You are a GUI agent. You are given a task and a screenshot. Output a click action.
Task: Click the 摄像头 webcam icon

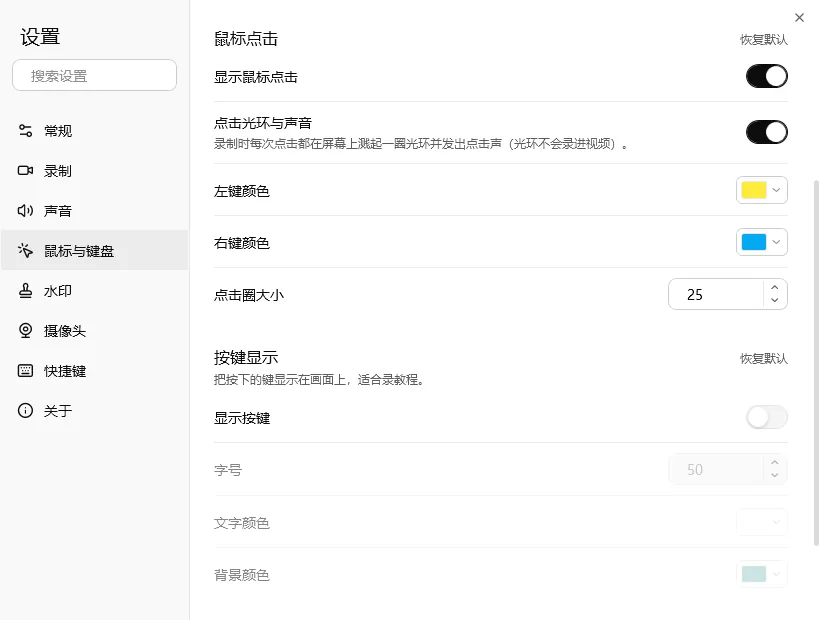(x=25, y=330)
